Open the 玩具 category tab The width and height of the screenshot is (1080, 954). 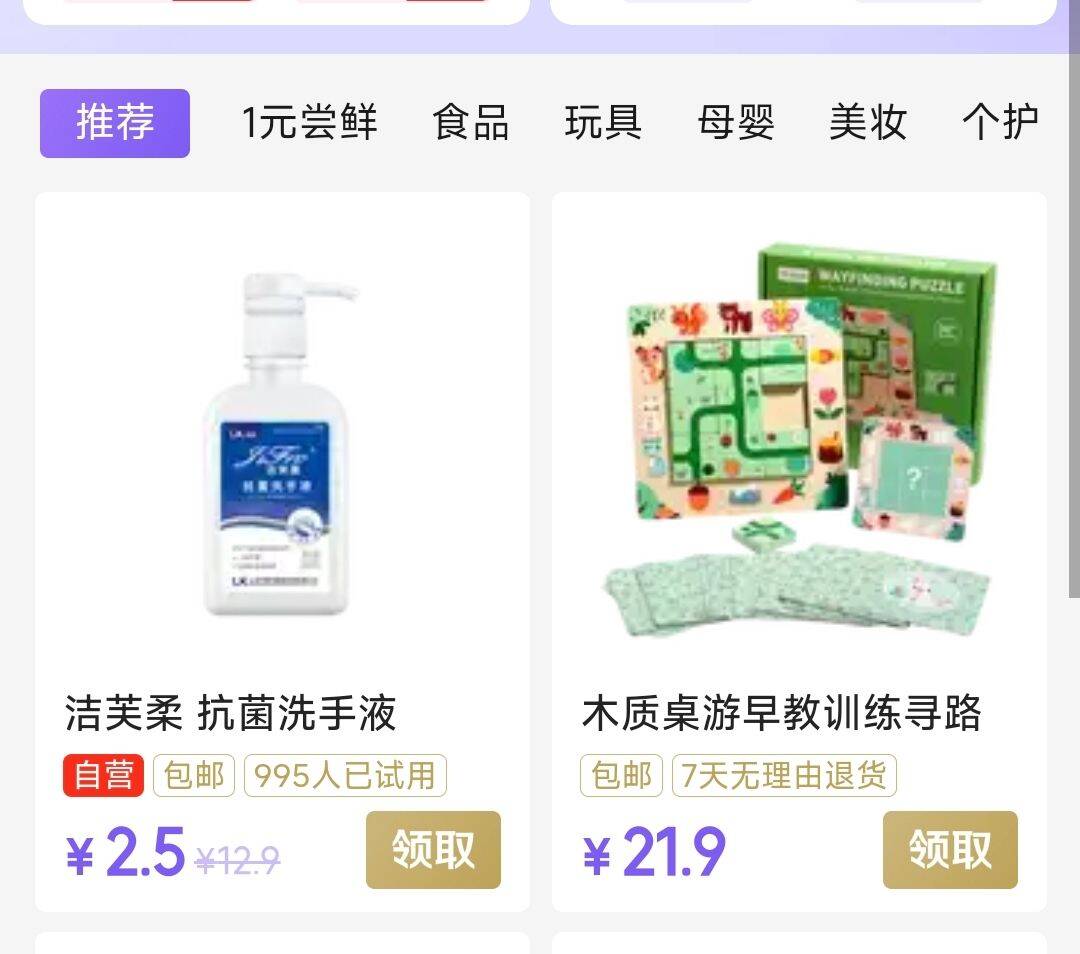click(x=603, y=123)
